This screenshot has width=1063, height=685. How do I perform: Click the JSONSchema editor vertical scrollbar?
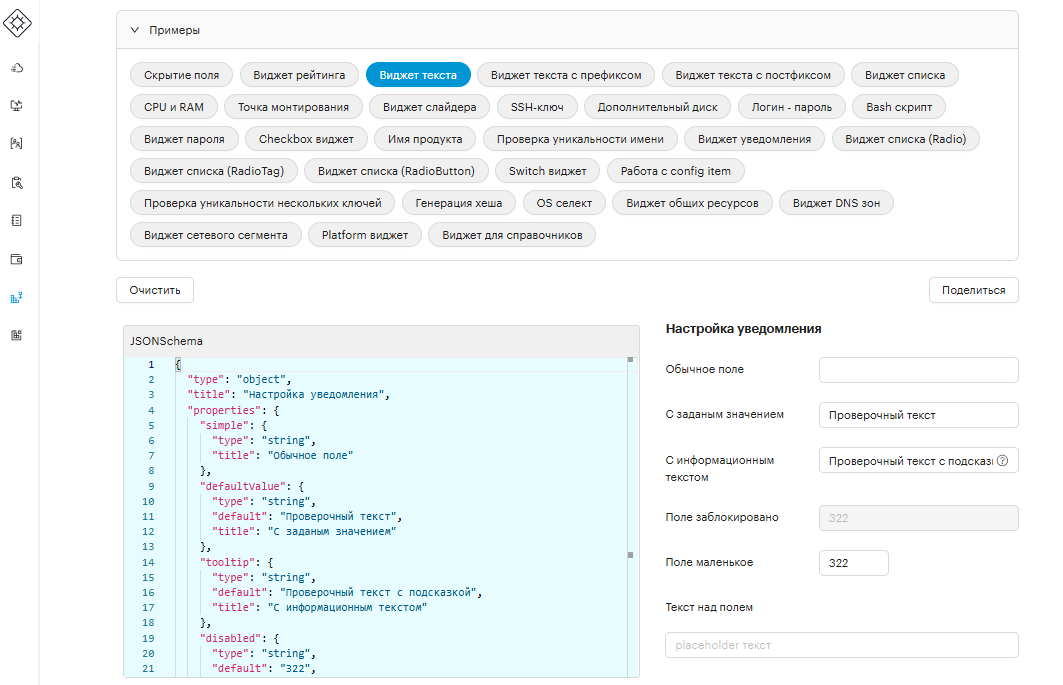tap(630, 515)
